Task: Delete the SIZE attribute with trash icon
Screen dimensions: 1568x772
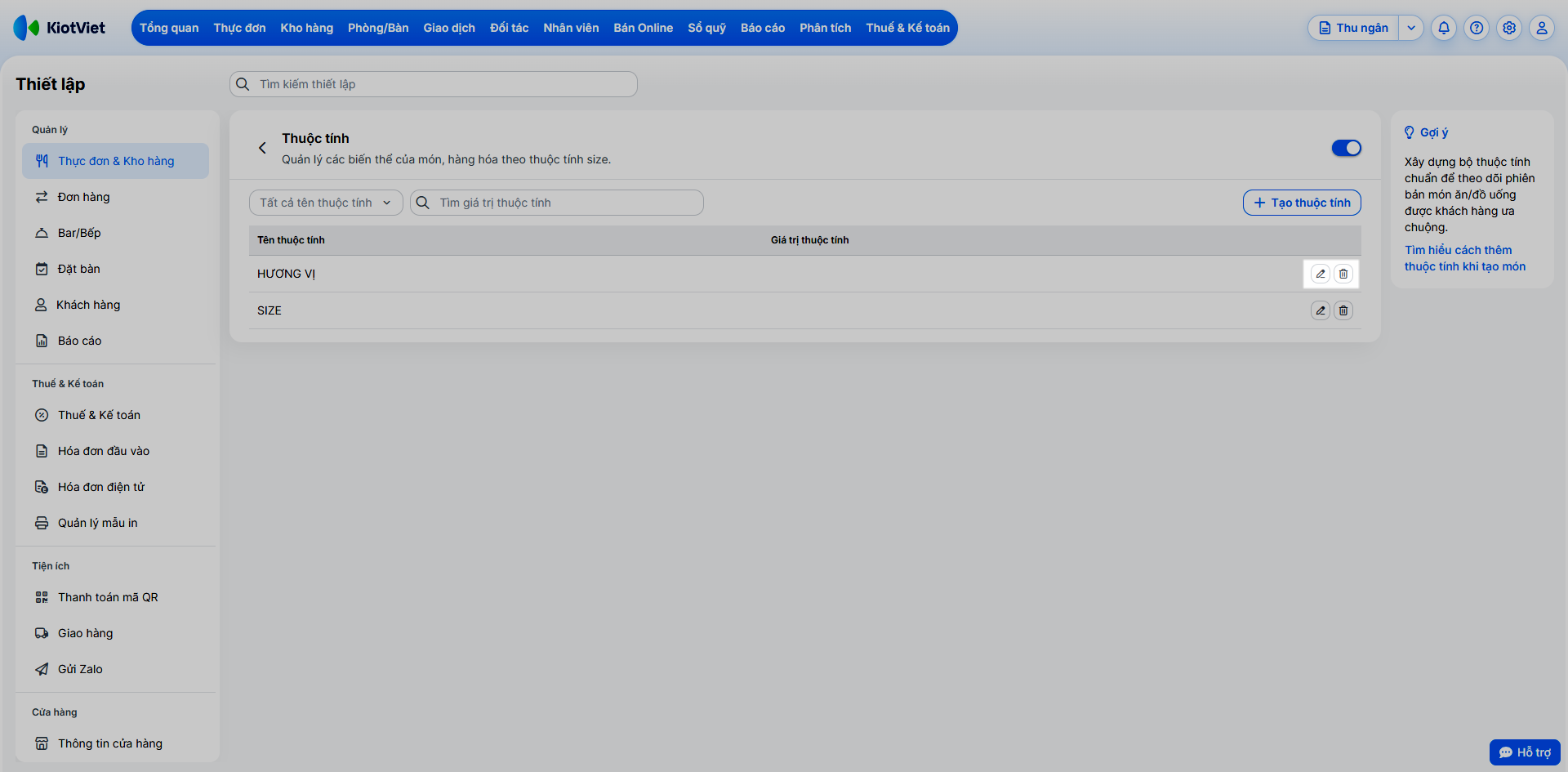Action: 1343,310
